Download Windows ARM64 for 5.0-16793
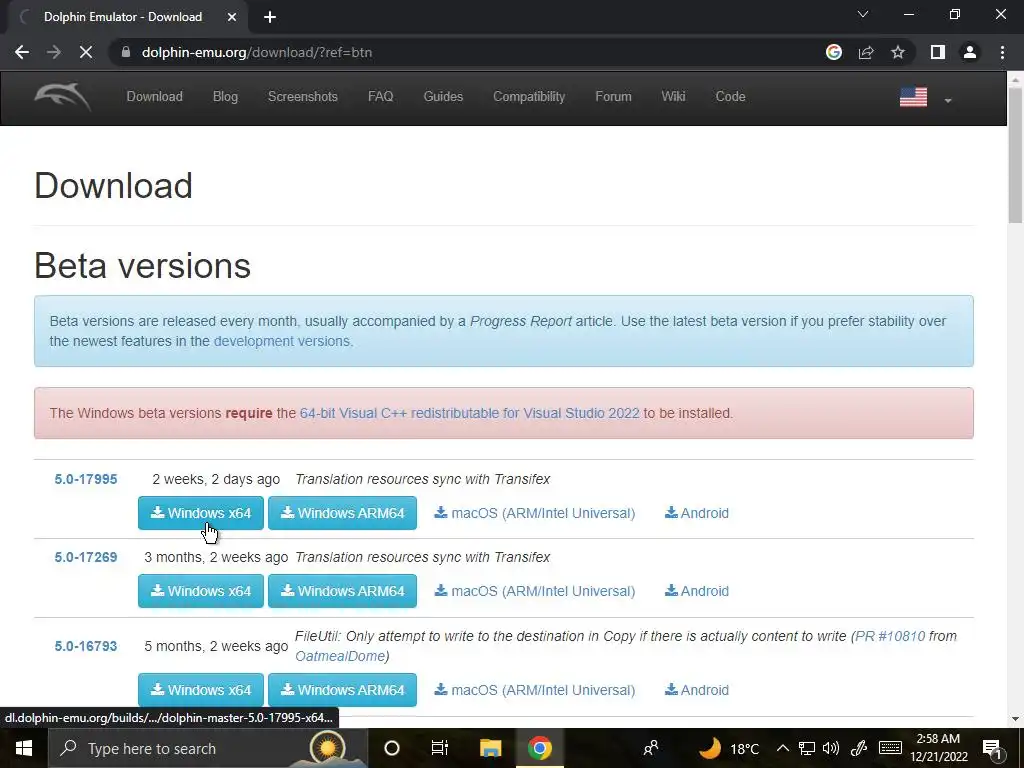1024x768 pixels. point(342,690)
